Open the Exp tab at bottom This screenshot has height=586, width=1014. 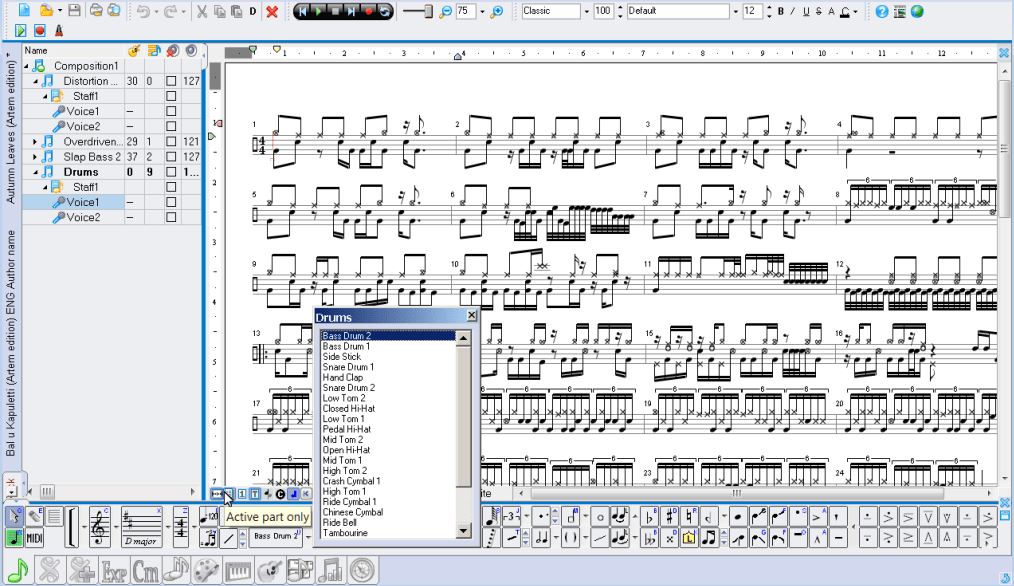(113, 570)
